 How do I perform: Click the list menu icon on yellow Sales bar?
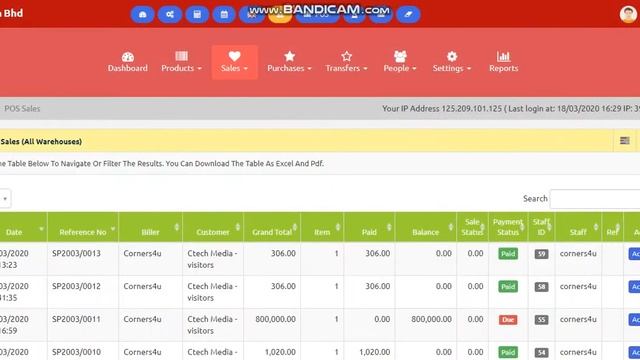(x=624, y=141)
